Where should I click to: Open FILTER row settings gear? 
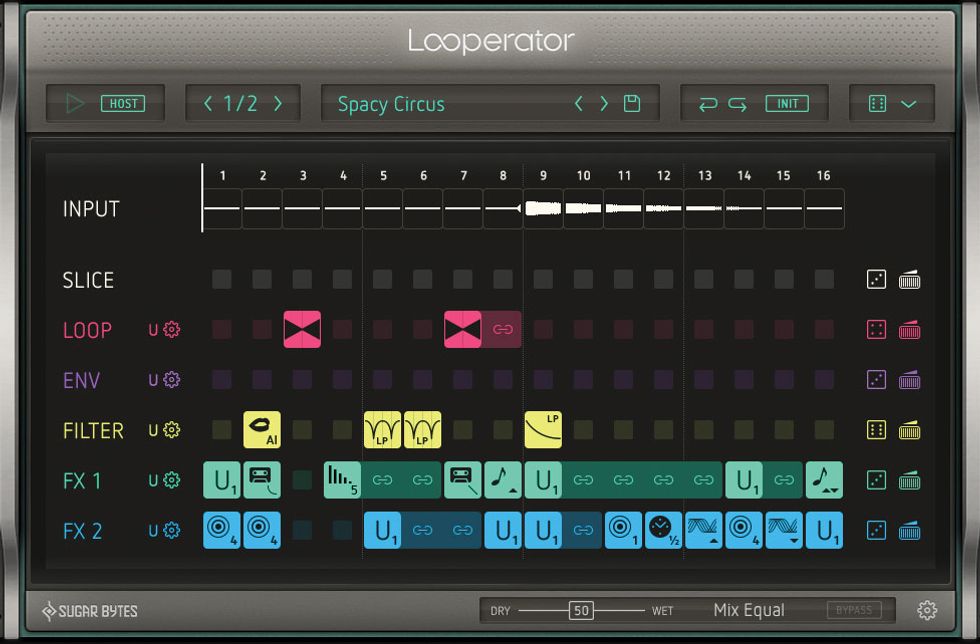point(172,430)
